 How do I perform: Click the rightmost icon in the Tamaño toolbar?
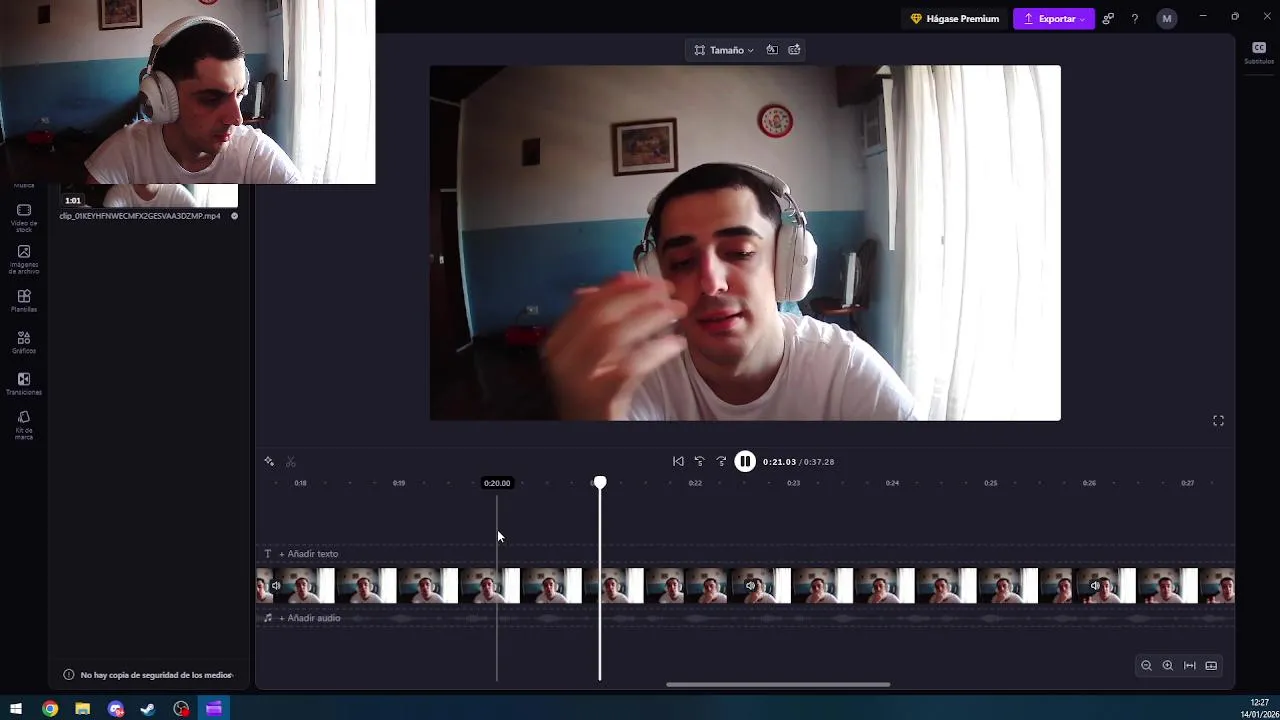click(x=794, y=50)
